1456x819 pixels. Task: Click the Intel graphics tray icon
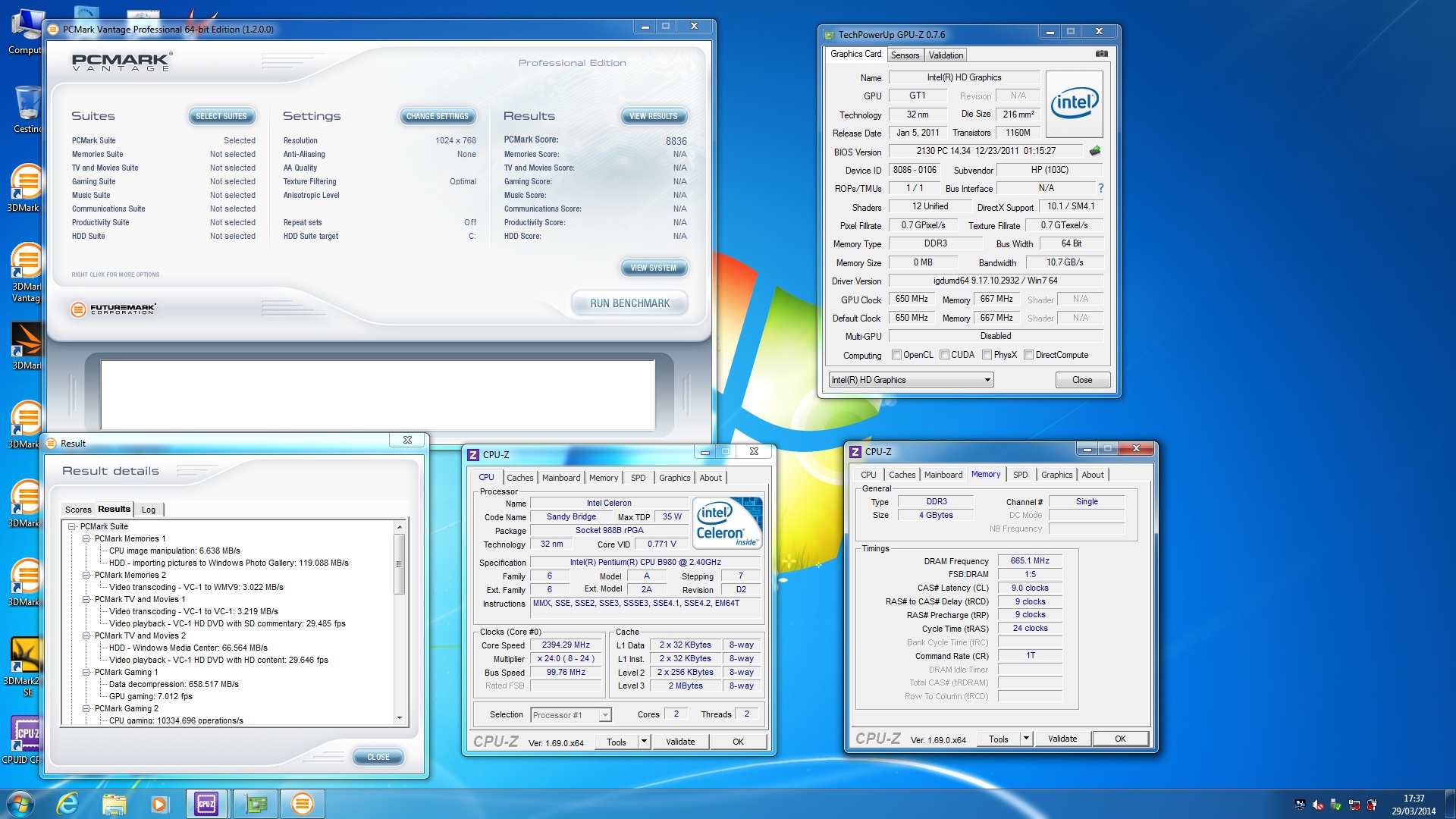[x=1301, y=805]
